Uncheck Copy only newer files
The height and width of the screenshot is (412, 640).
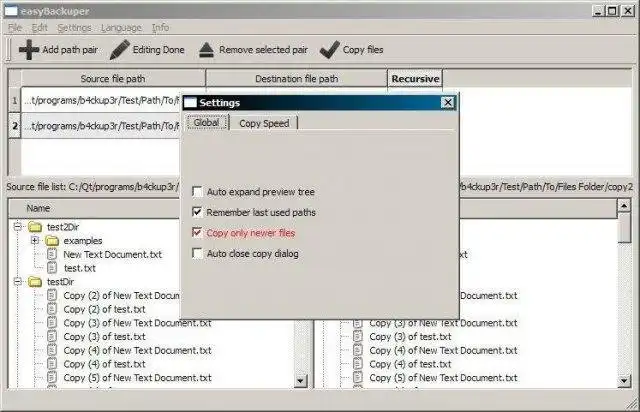[x=197, y=233]
